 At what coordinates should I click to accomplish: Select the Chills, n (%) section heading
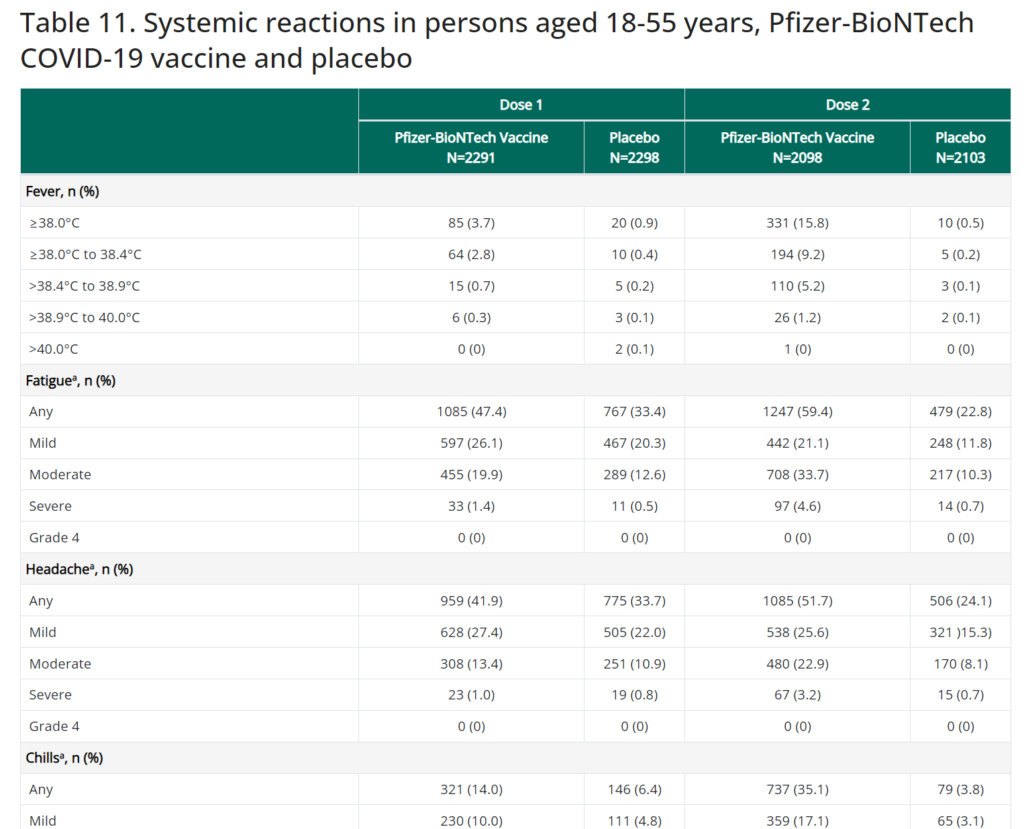point(64,758)
